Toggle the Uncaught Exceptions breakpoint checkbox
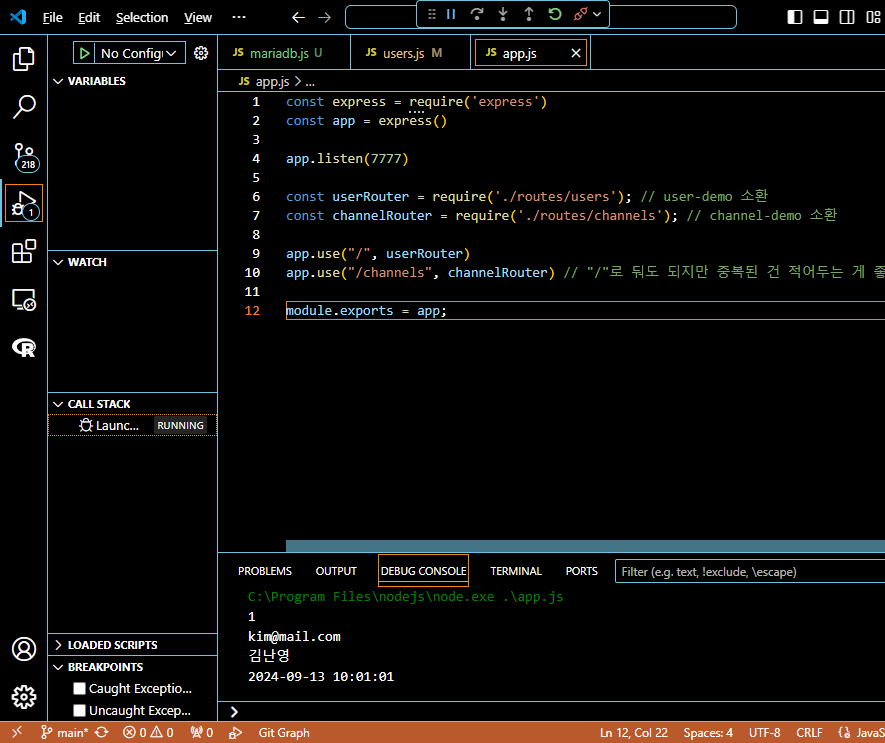 coord(80,710)
